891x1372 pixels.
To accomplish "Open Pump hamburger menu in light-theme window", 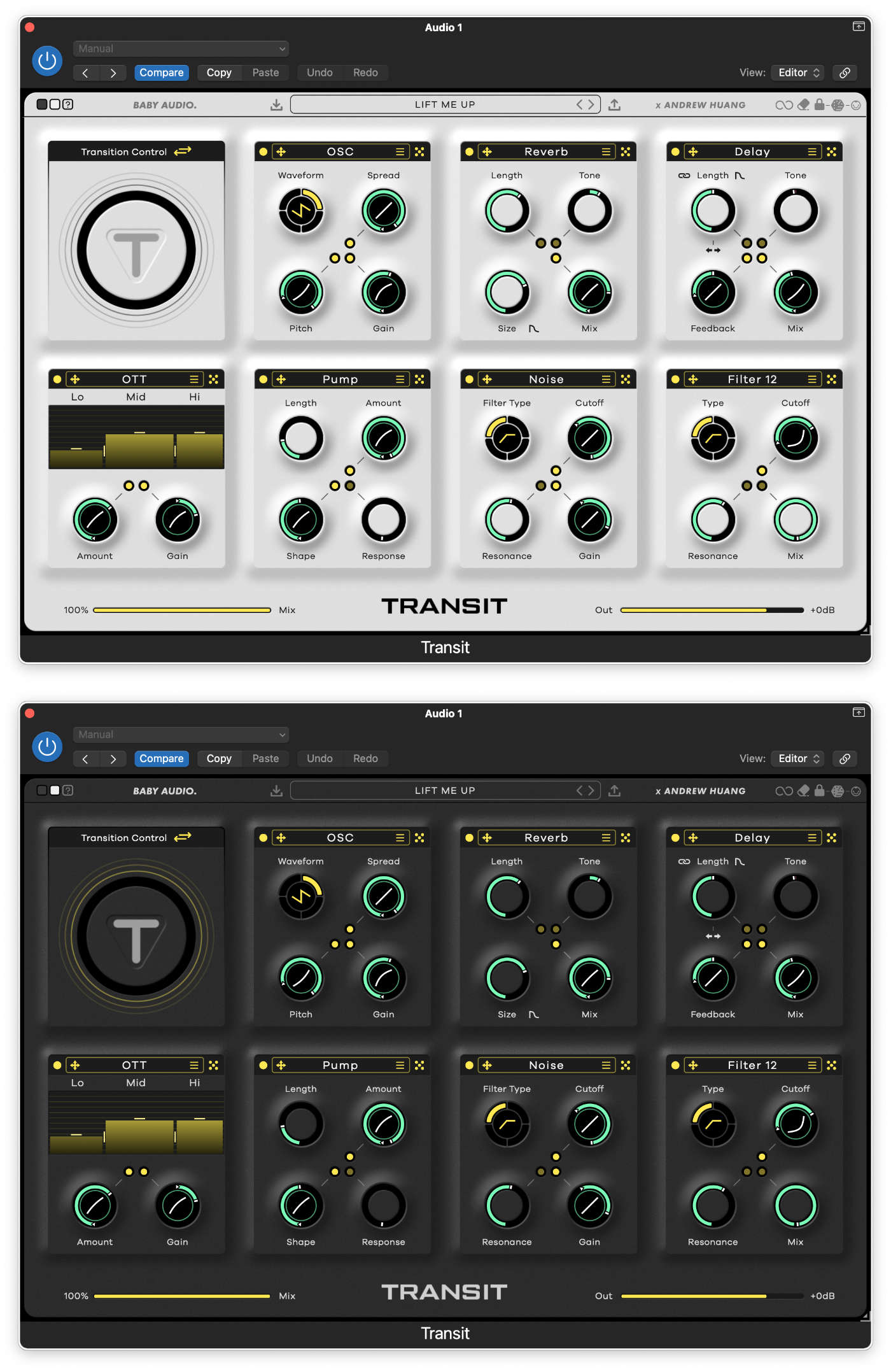I will pos(400,379).
